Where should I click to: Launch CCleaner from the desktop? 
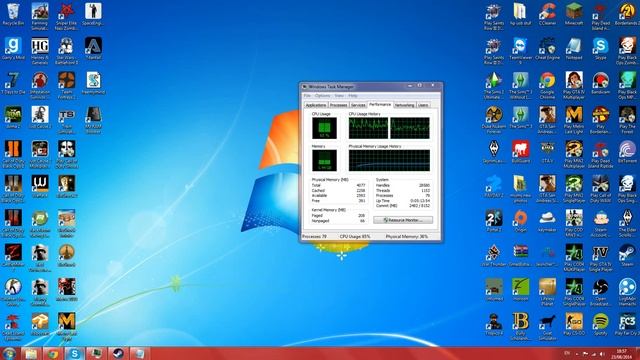click(x=547, y=15)
